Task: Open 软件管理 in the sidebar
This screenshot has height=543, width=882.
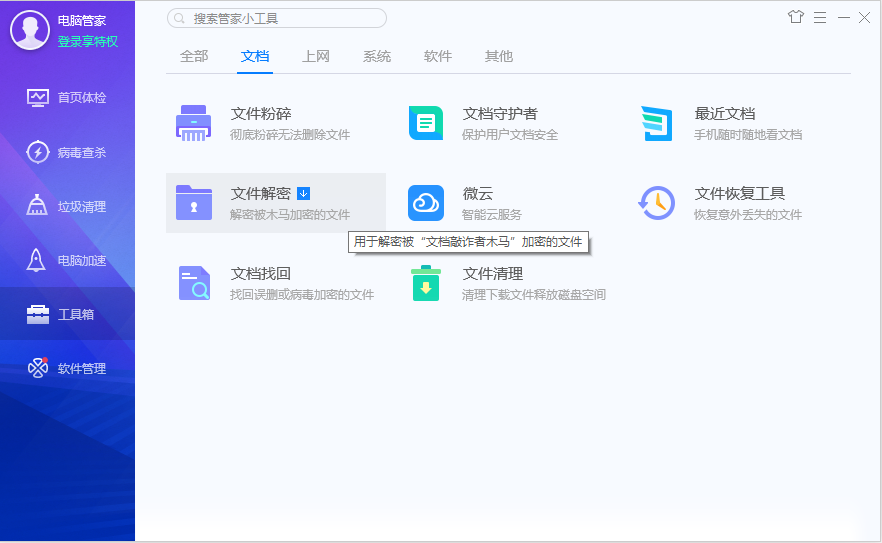Action: click(68, 369)
